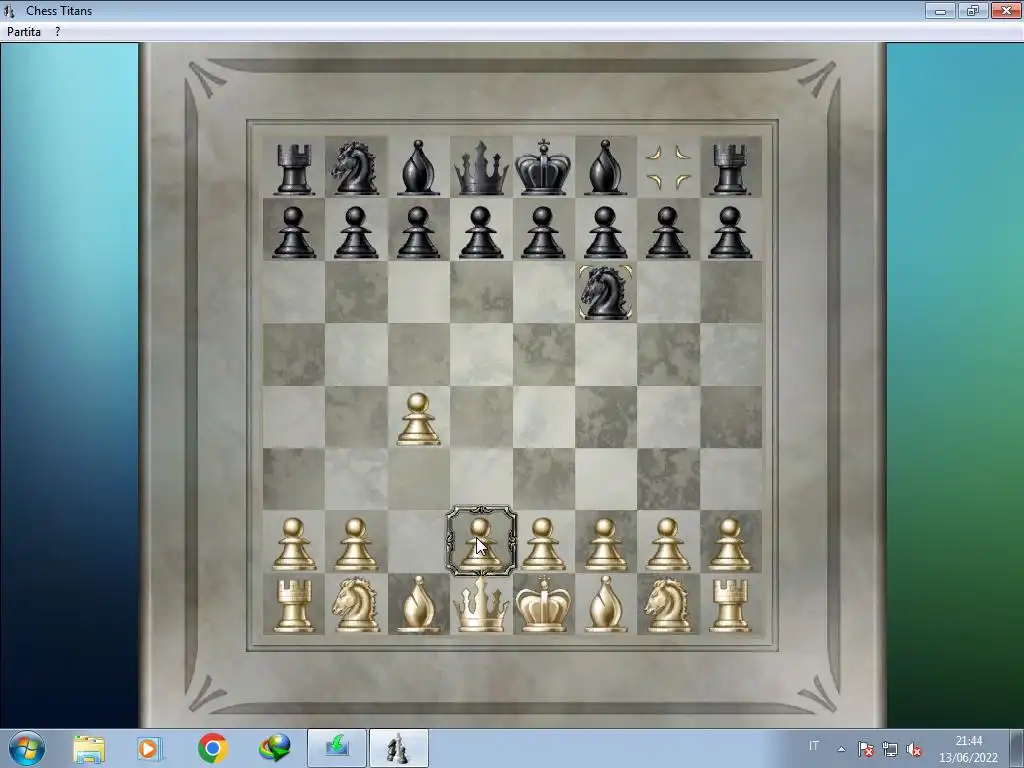The image size is (1024, 768).
Task: Show hidden system tray icons
Action: pos(842,749)
